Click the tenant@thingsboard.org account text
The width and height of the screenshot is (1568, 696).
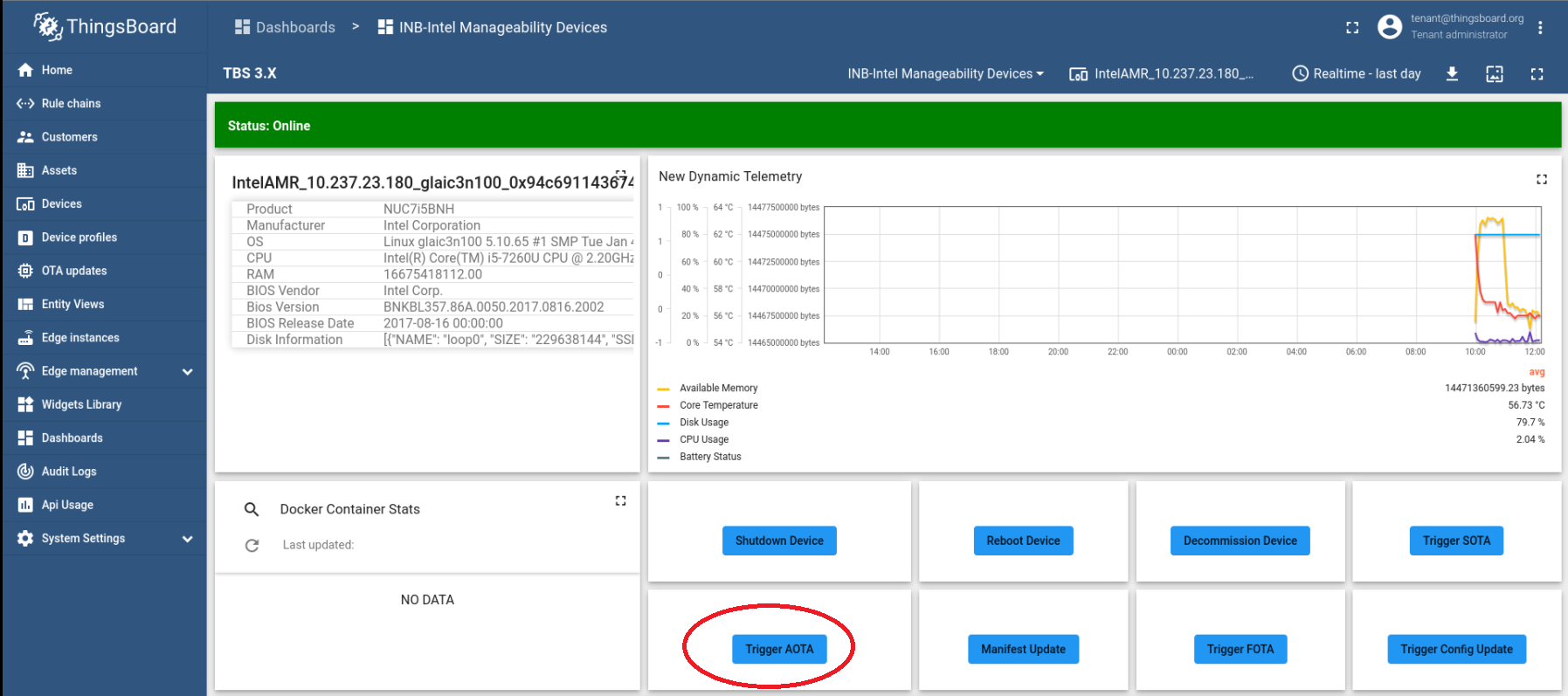[x=1467, y=18]
